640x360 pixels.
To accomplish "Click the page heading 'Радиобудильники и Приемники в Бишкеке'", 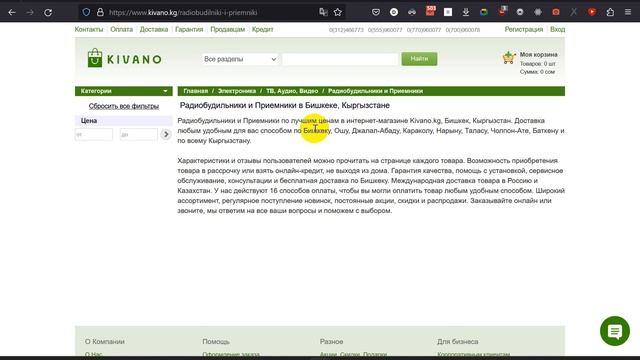I will click(x=285, y=105).
